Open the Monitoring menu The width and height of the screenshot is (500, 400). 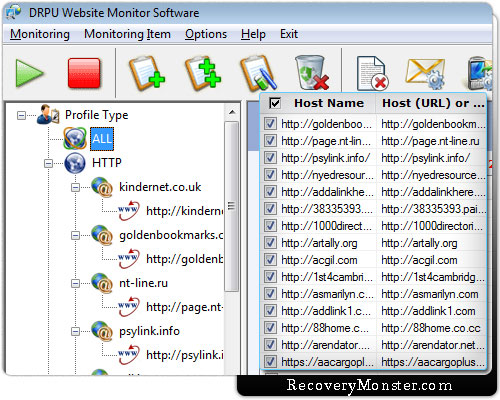pyautogui.click(x=40, y=34)
